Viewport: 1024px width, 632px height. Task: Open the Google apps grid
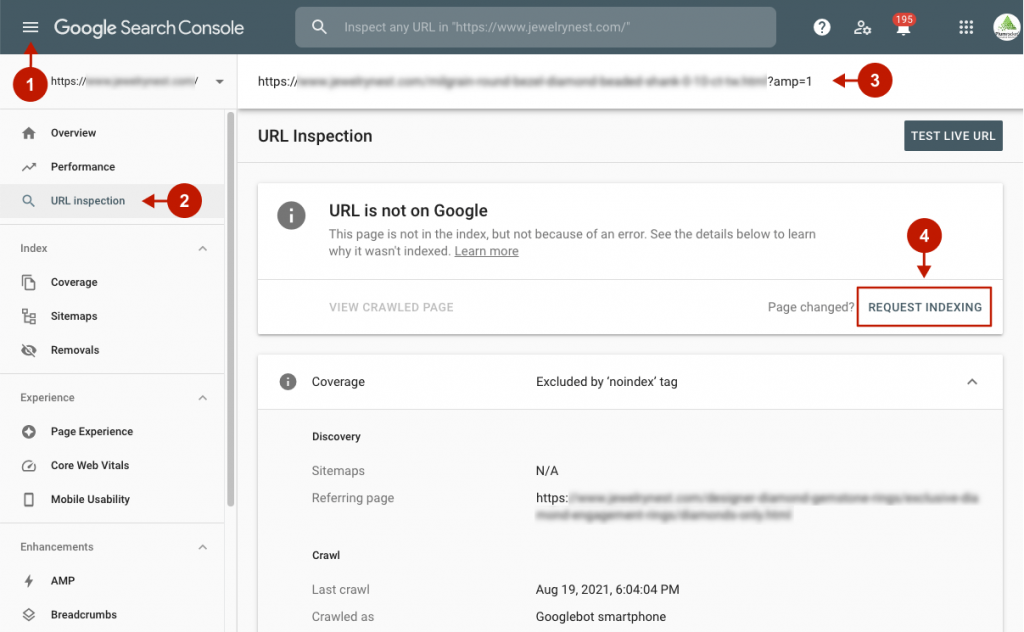(965, 27)
